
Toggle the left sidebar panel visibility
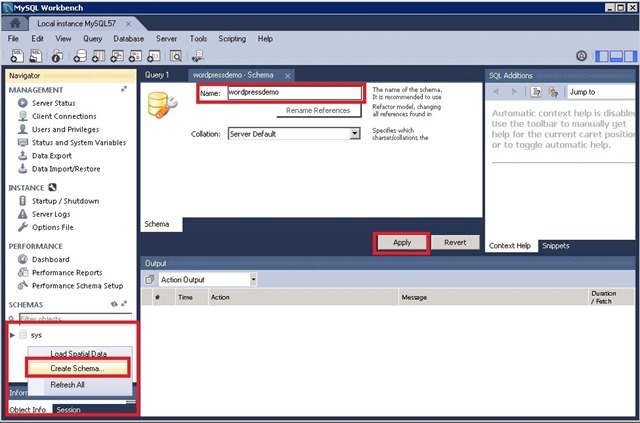click(602, 56)
